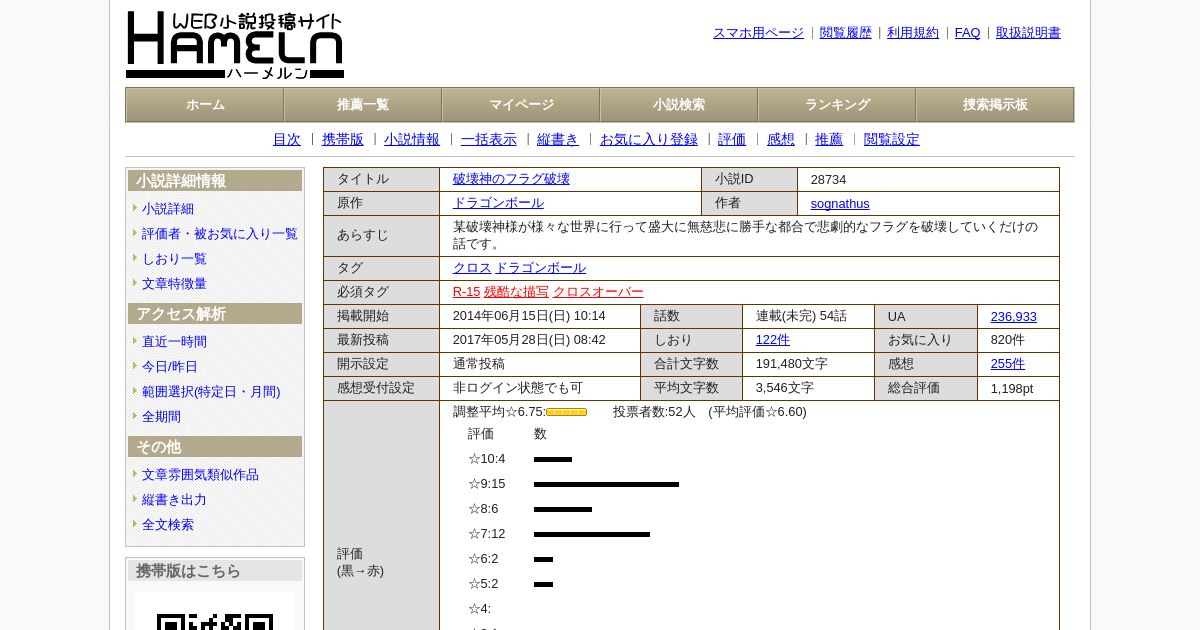Open the 小説検索 navigation tab
This screenshot has width=1200, height=630.
[679, 105]
